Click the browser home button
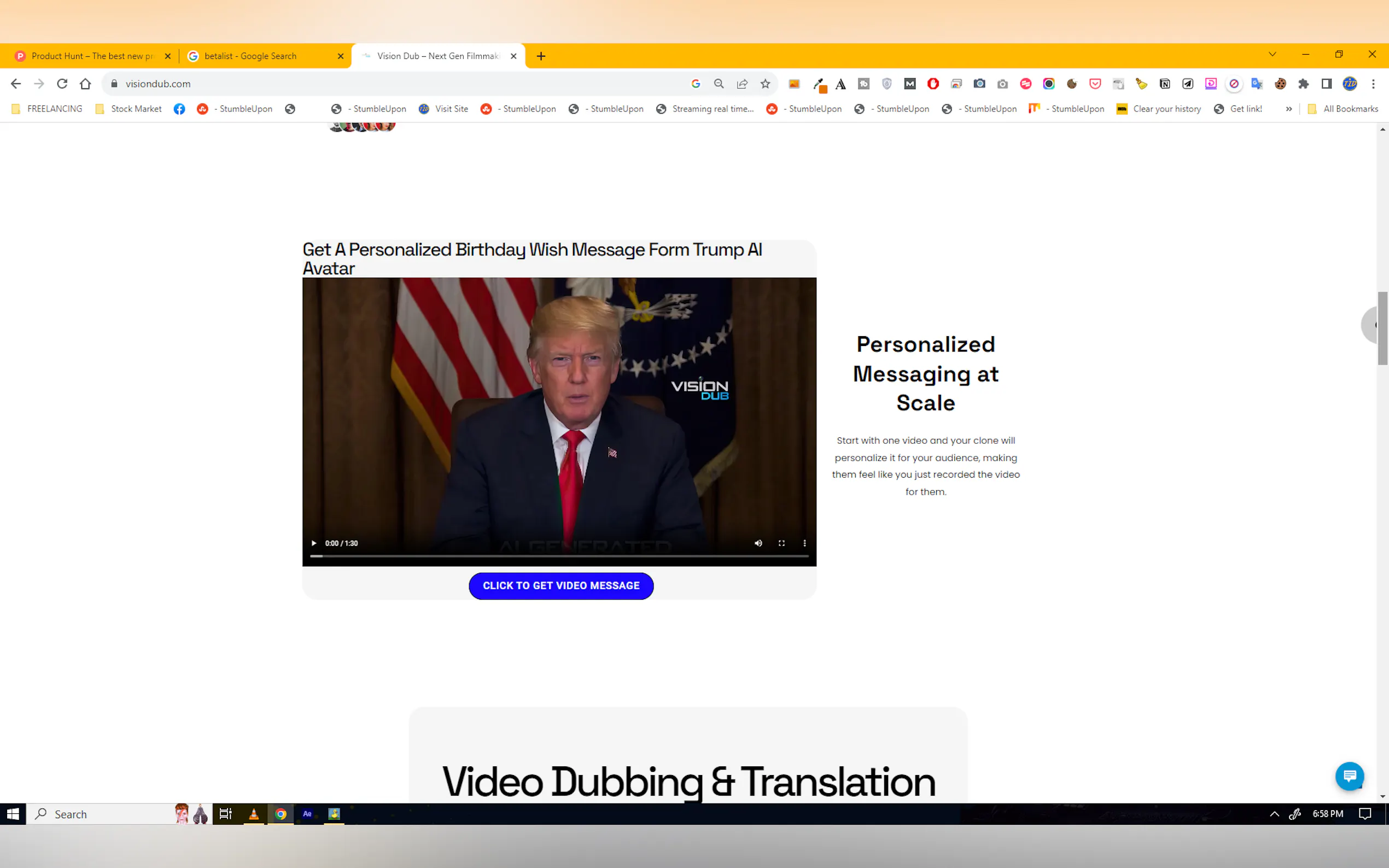The height and width of the screenshot is (868, 1389). pos(85,84)
